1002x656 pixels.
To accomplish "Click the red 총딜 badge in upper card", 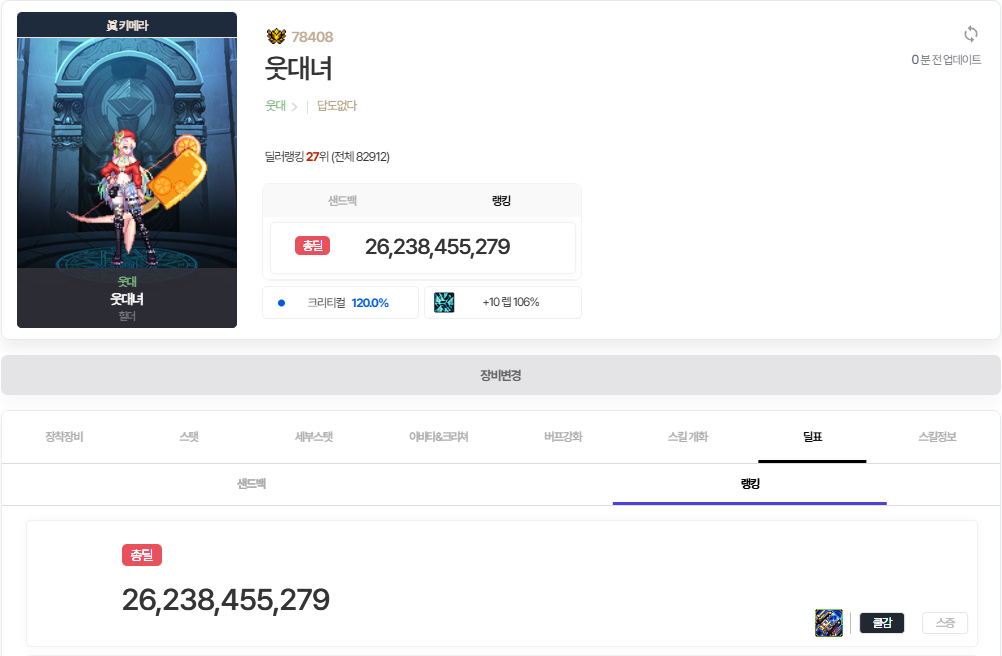I will pos(312,246).
